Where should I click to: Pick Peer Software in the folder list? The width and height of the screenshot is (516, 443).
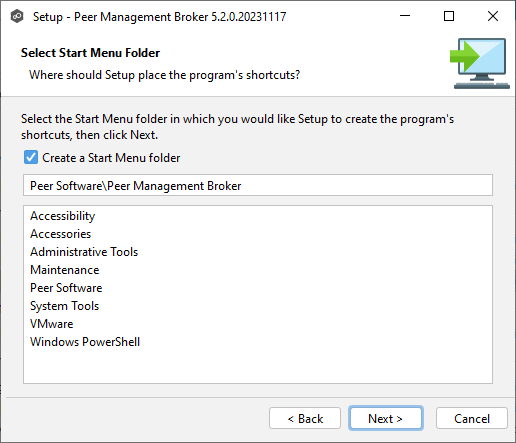pos(66,288)
